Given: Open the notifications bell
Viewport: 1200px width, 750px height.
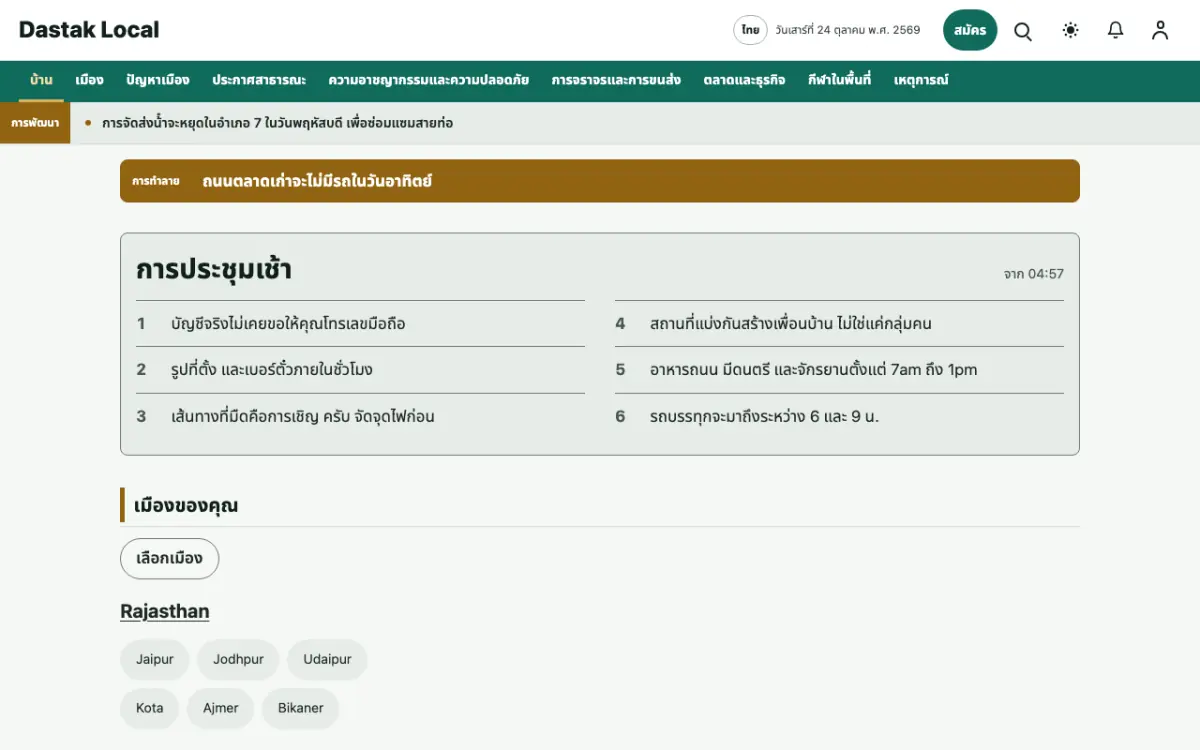Looking at the screenshot, I should click(1116, 30).
